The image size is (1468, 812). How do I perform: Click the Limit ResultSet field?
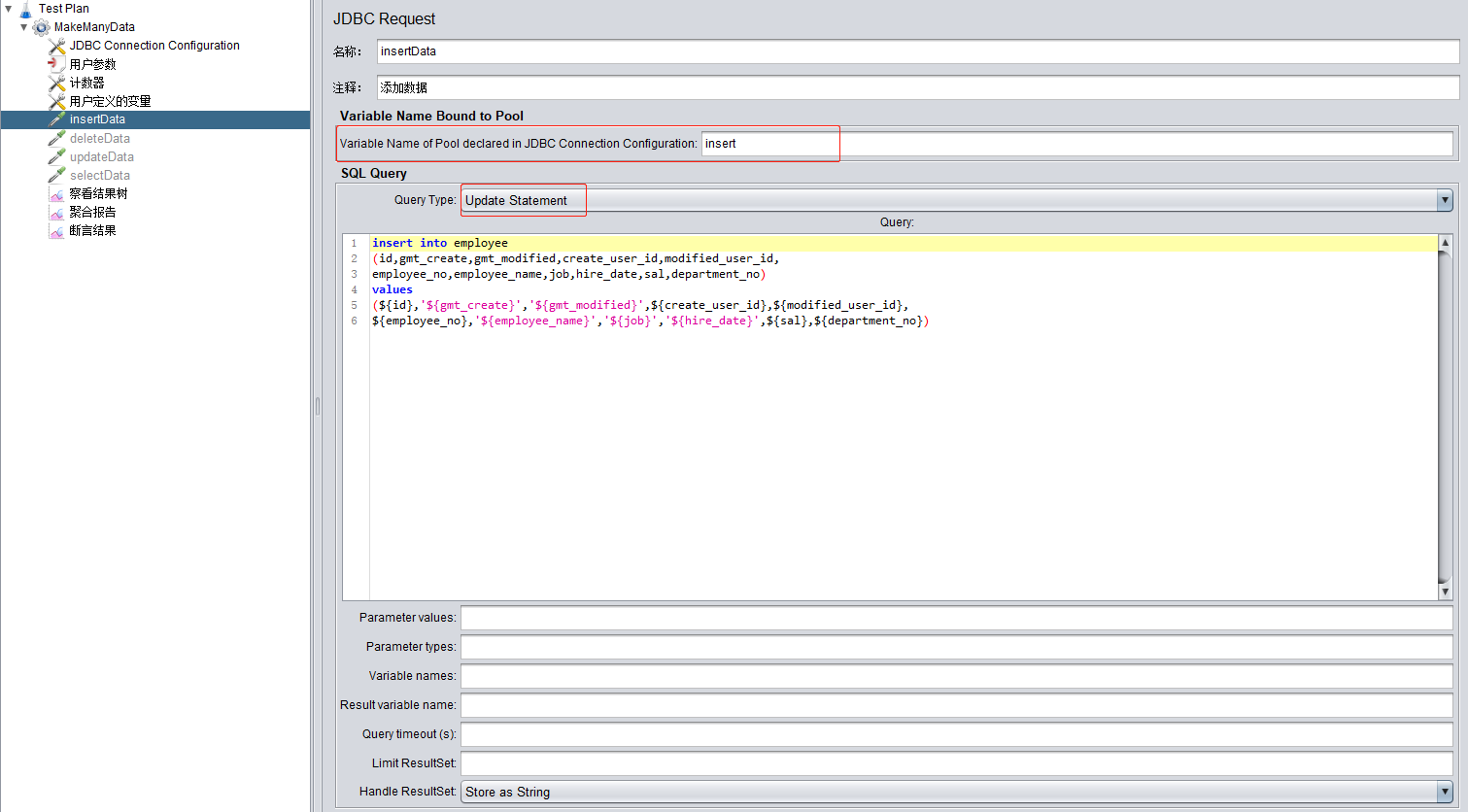[x=957, y=763]
